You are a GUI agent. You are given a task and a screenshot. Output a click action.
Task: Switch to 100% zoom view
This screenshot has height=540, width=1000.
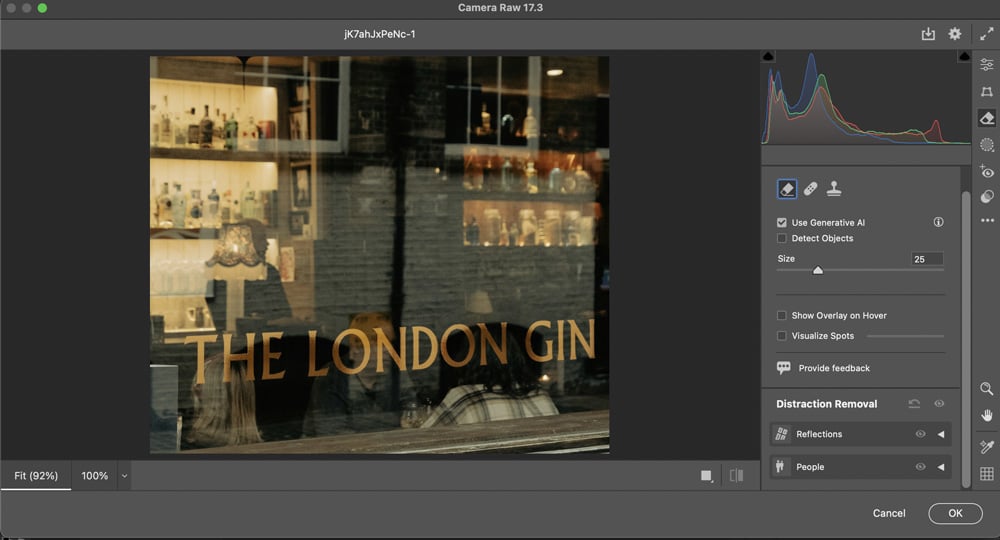pyautogui.click(x=95, y=476)
